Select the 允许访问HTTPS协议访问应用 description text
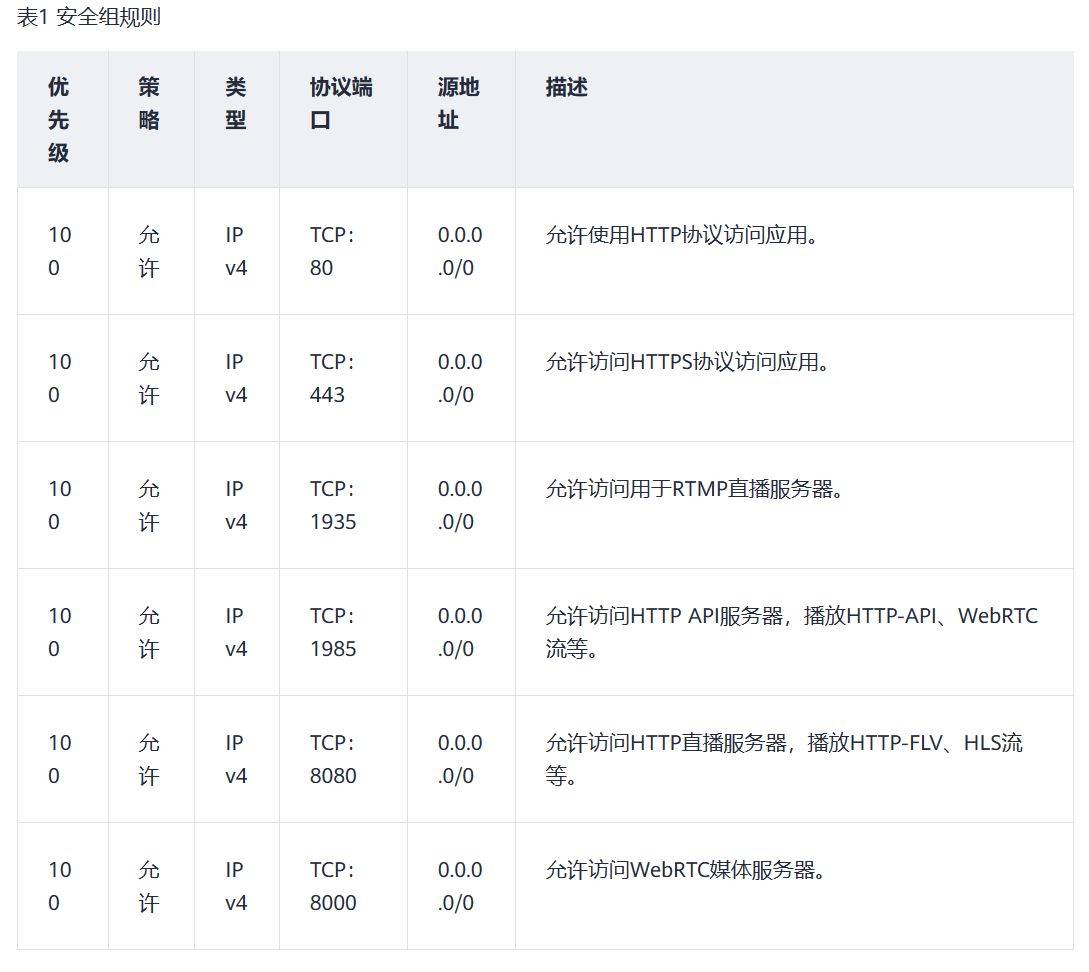The height and width of the screenshot is (972, 1089). point(688,362)
